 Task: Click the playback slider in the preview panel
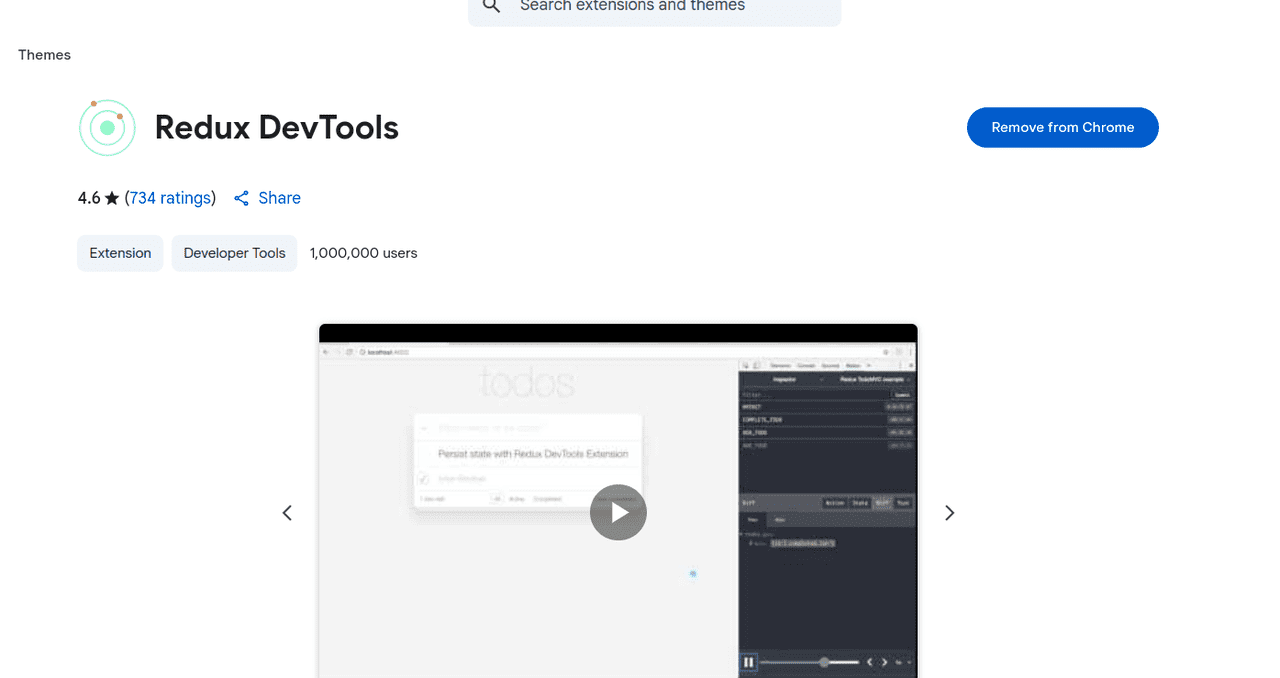pyautogui.click(x=810, y=662)
